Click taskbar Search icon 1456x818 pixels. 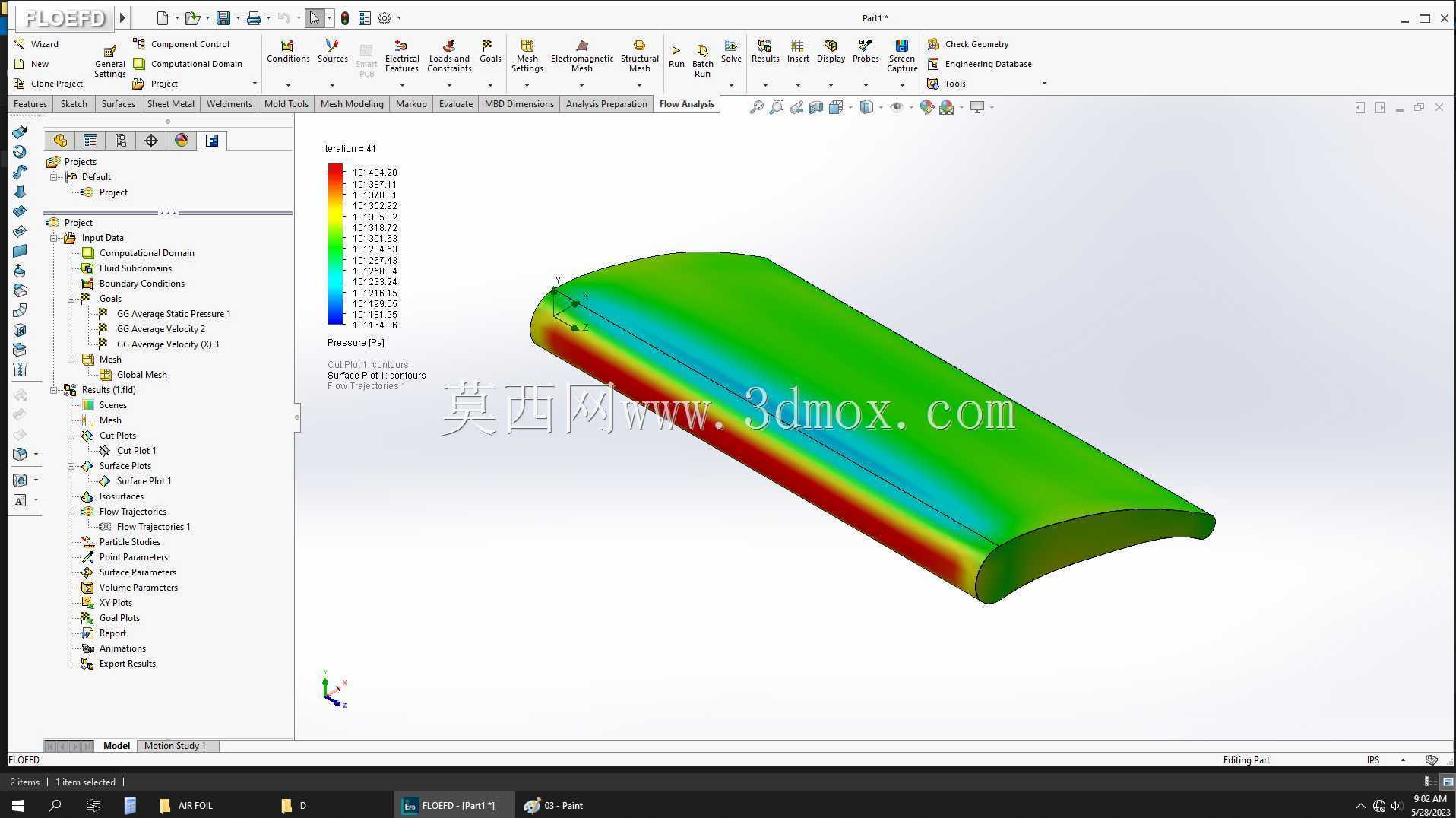[55, 806]
